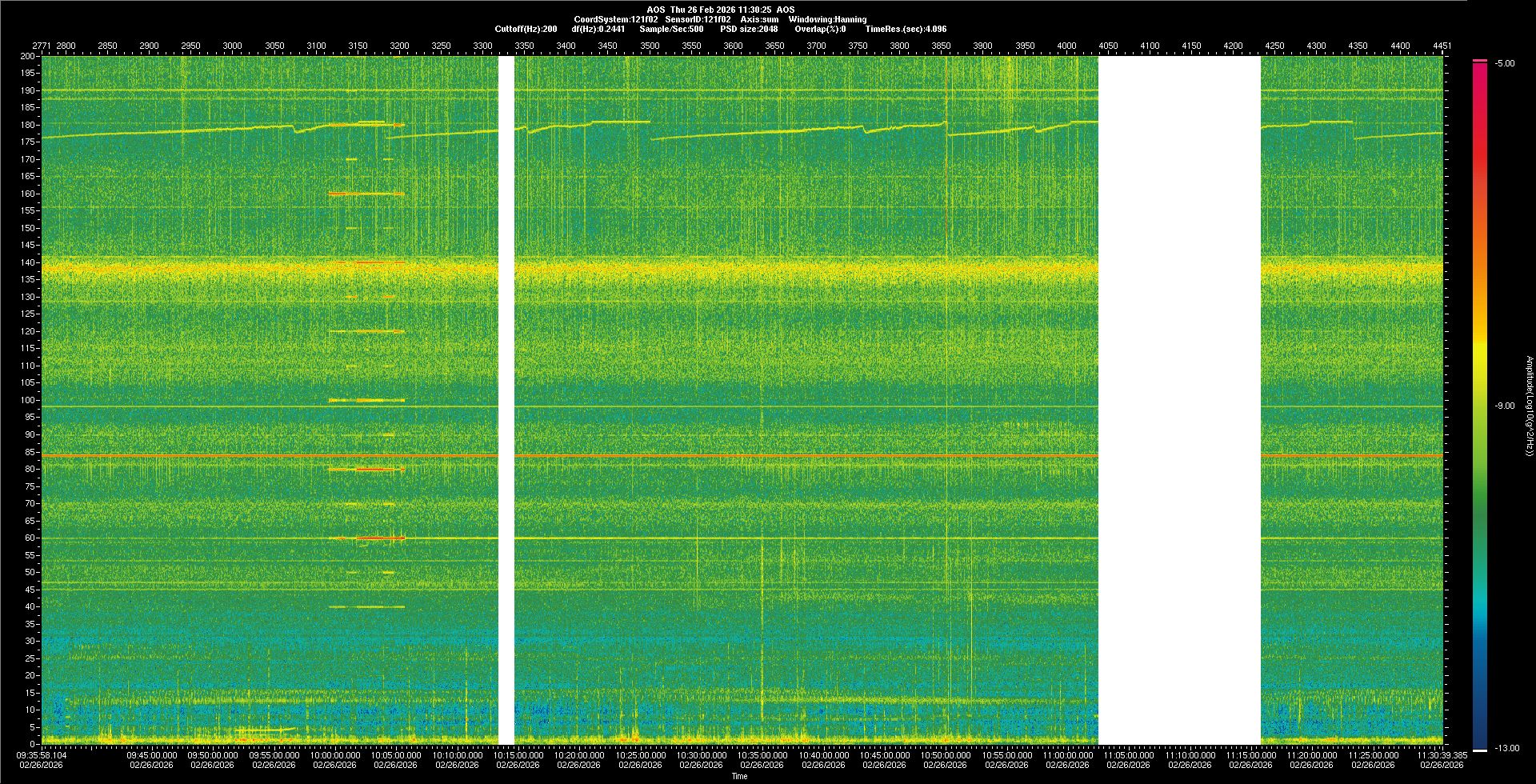Click the 3500 tick on top axis
Image resolution: width=1536 pixels, height=784 pixels.
pyautogui.click(x=650, y=46)
